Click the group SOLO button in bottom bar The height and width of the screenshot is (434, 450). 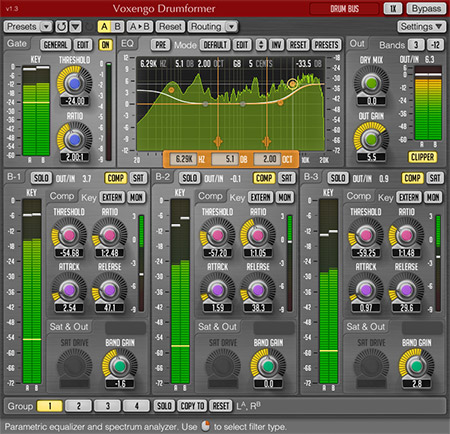tap(164, 406)
